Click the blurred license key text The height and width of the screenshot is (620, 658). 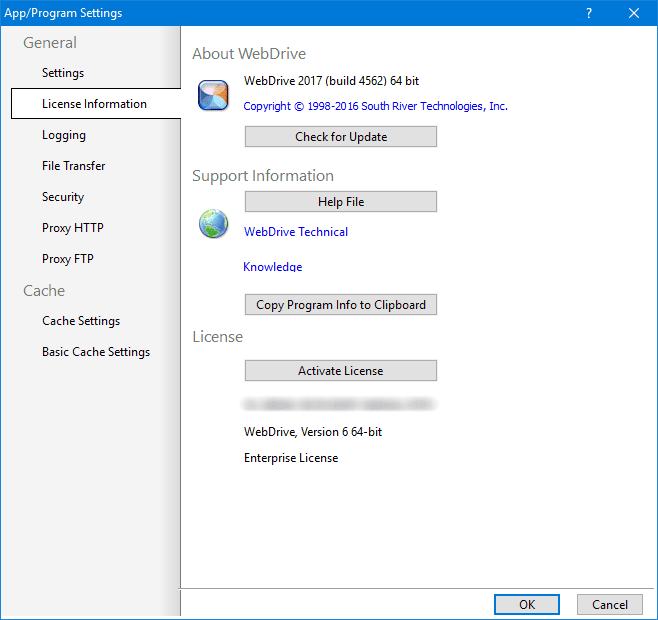click(339, 405)
